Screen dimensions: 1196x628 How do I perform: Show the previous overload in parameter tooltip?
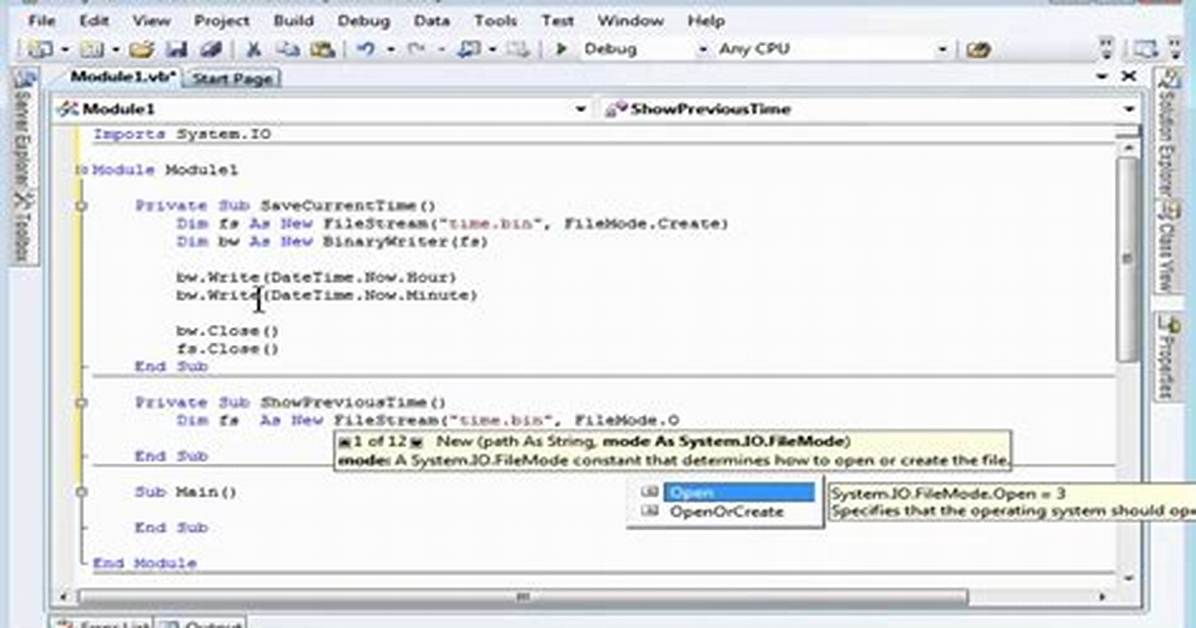(344, 442)
